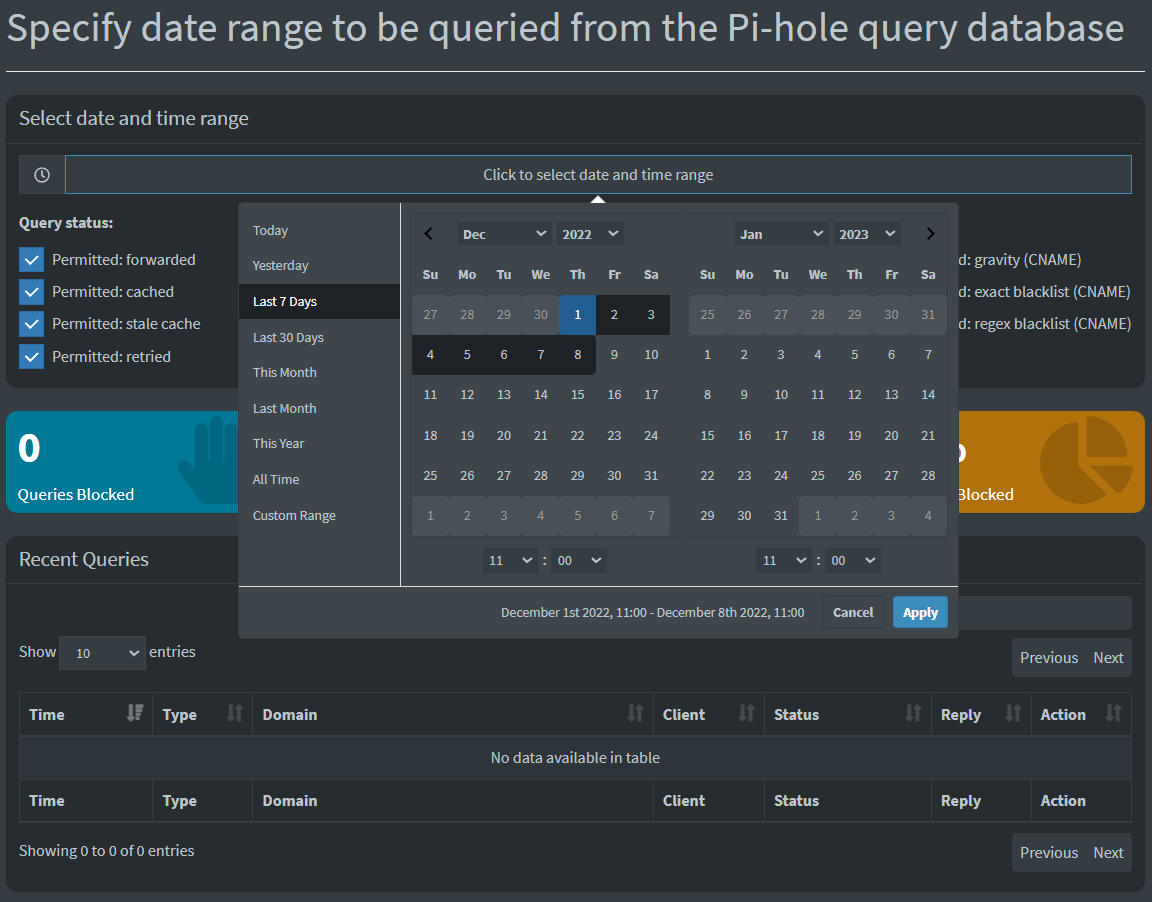Click the selected date range summary text

click(x=652, y=613)
